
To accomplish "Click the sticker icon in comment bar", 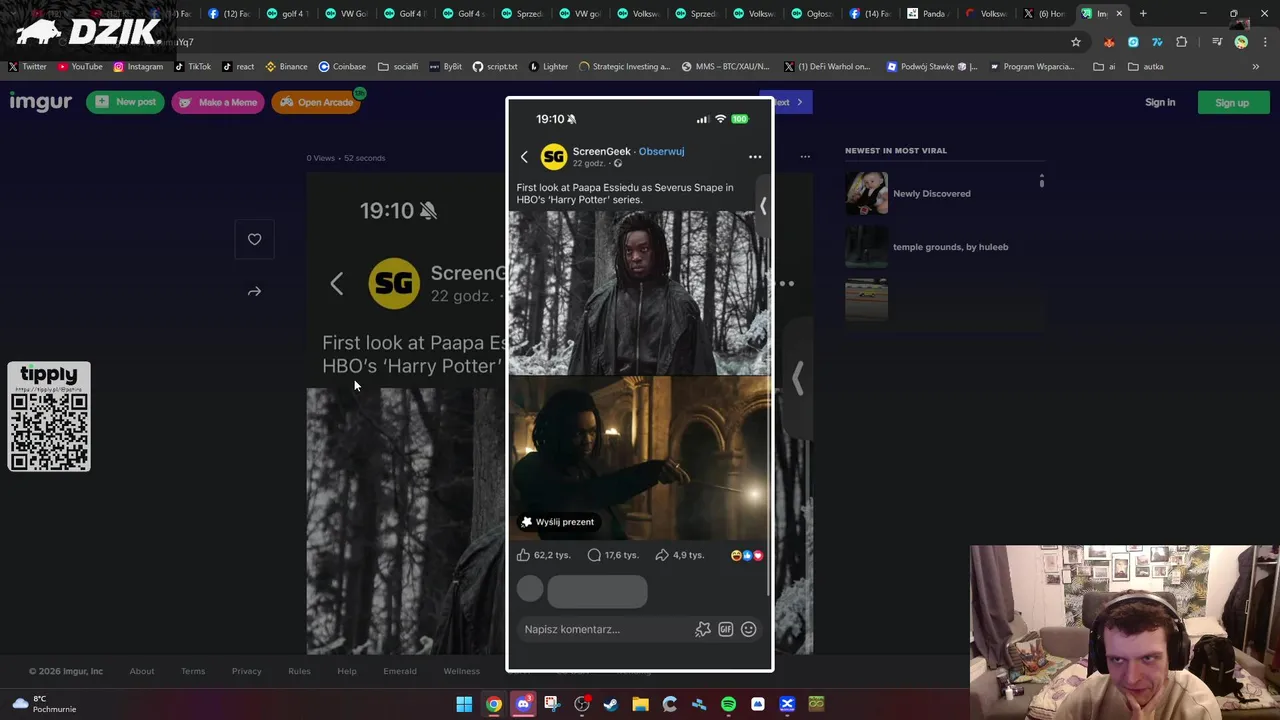I will pos(703,629).
